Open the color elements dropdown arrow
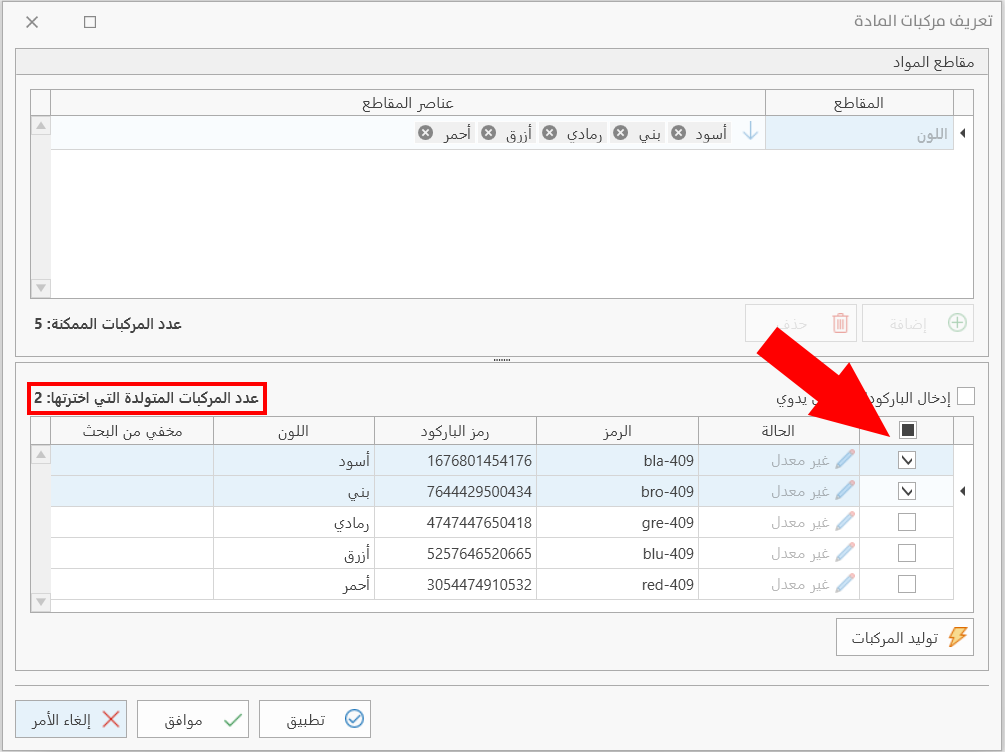 [x=750, y=132]
